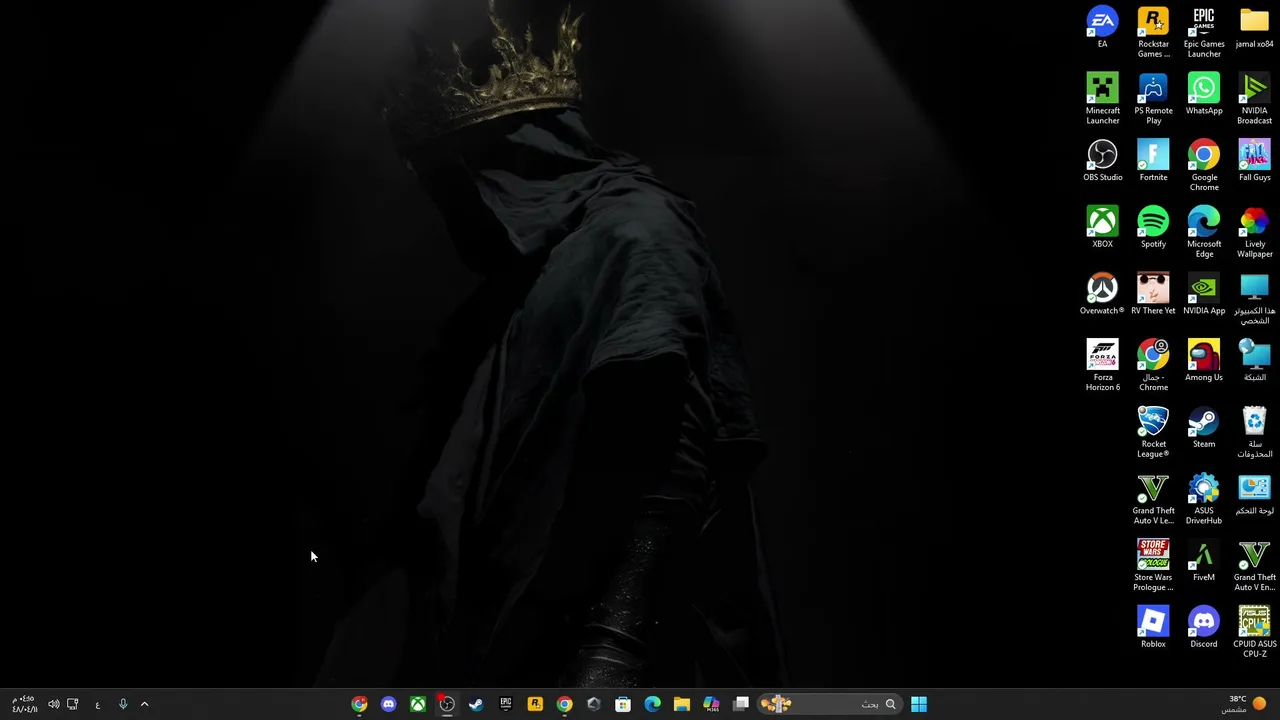Open the Minecraft Launcher shortcut
This screenshot has width=1280, height=720.
(x=1102, y=99)
